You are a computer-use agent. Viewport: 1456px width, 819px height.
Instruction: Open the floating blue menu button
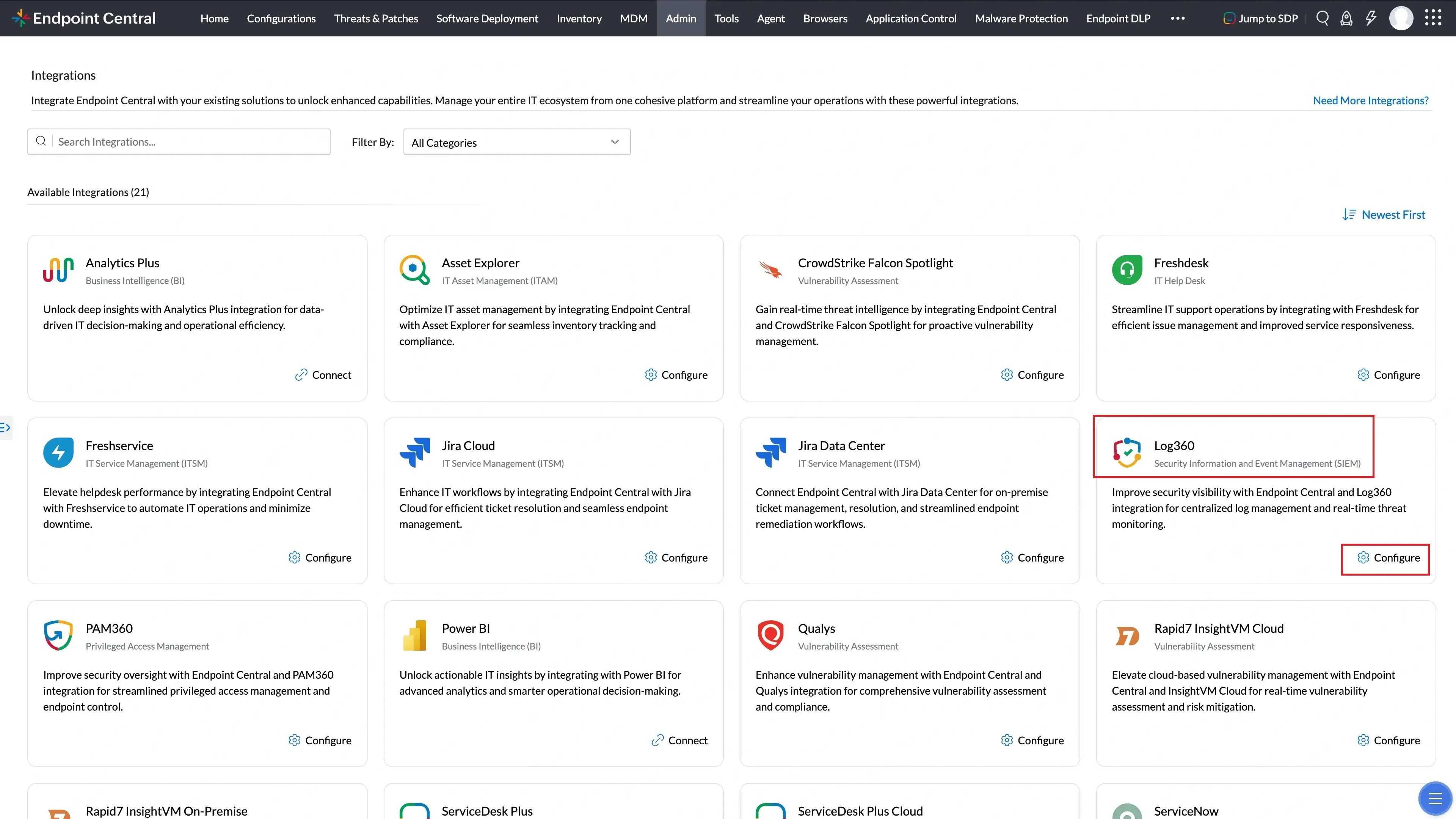point(1435,798)
